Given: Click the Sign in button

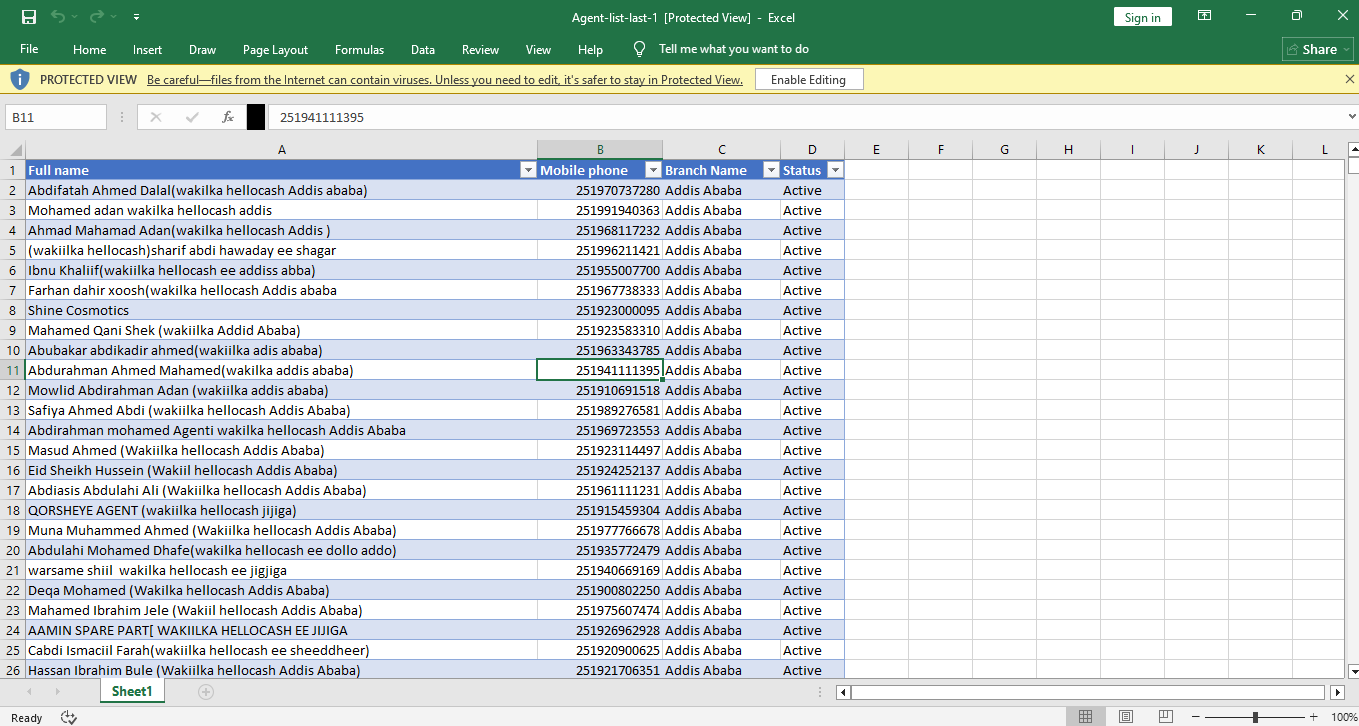Looking at the screenshot, I should 1142,17.
